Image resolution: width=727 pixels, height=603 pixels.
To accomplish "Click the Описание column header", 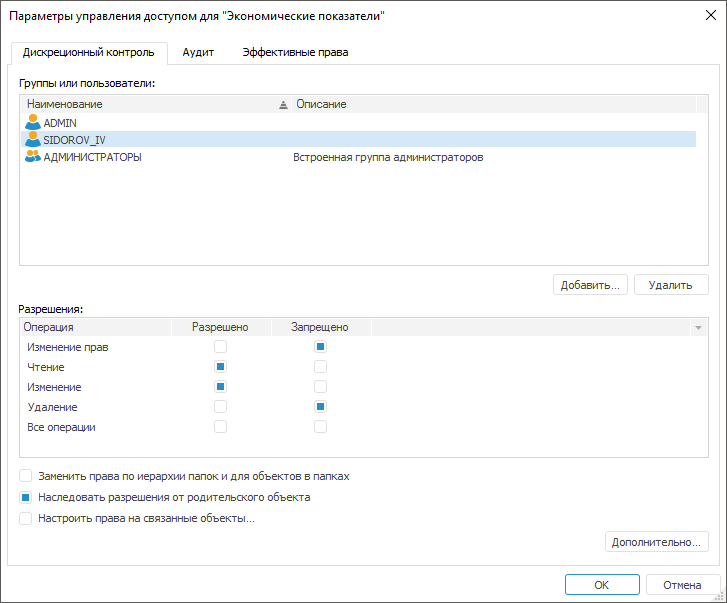I will click(321, 104).
